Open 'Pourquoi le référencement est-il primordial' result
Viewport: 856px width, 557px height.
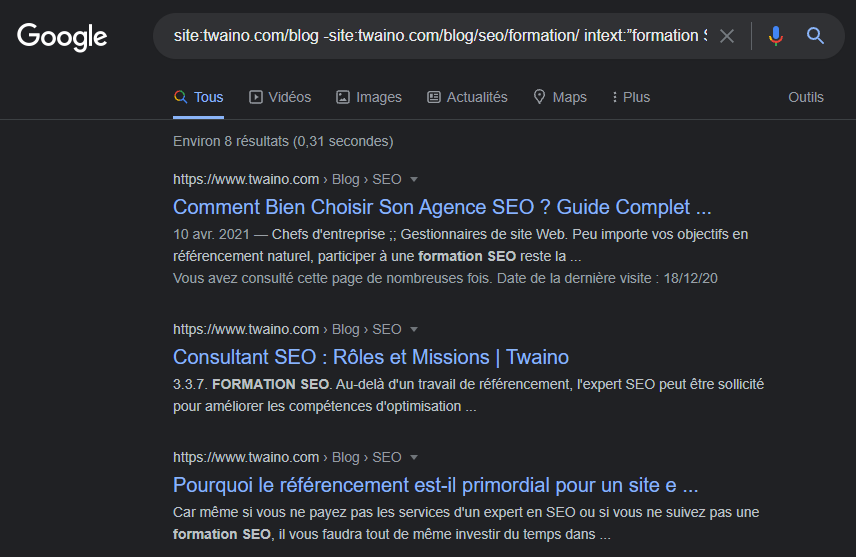point(436,485)
